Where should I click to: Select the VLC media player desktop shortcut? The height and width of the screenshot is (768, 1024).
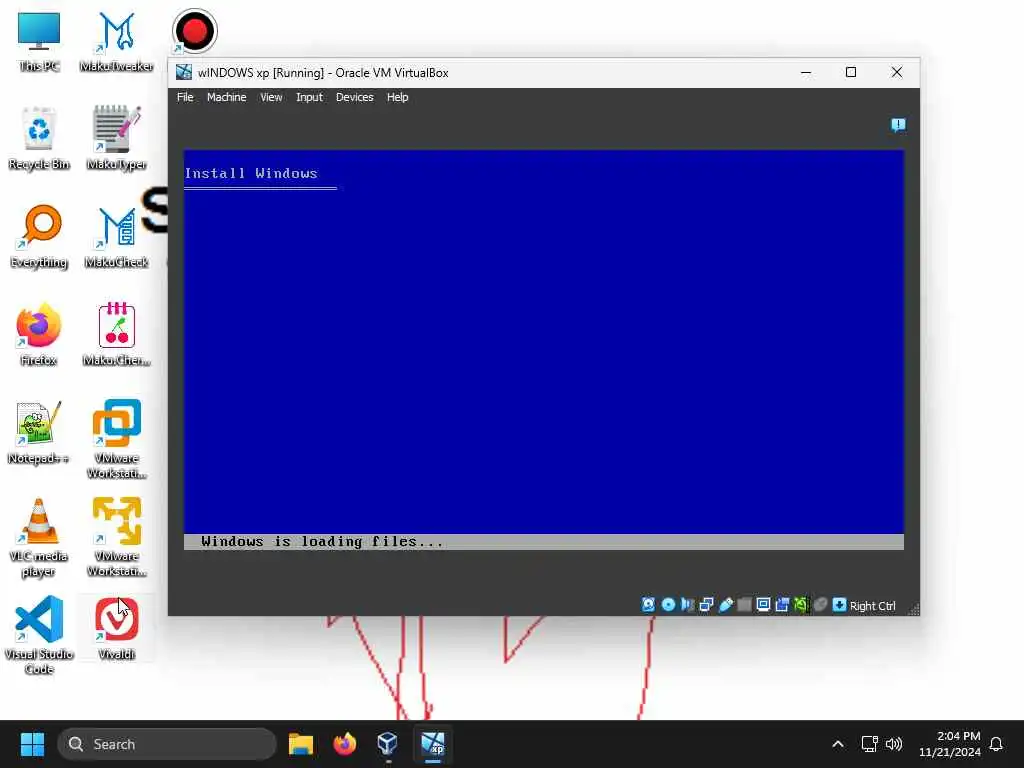(x=39, y=537)
